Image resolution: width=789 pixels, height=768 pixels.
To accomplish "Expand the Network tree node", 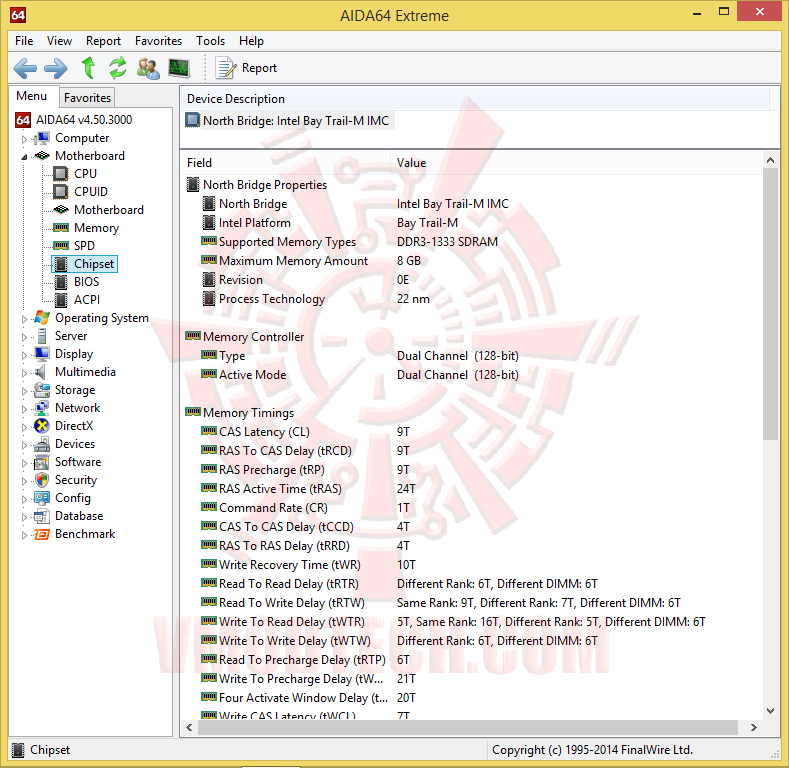I will (x=24, y=409).
